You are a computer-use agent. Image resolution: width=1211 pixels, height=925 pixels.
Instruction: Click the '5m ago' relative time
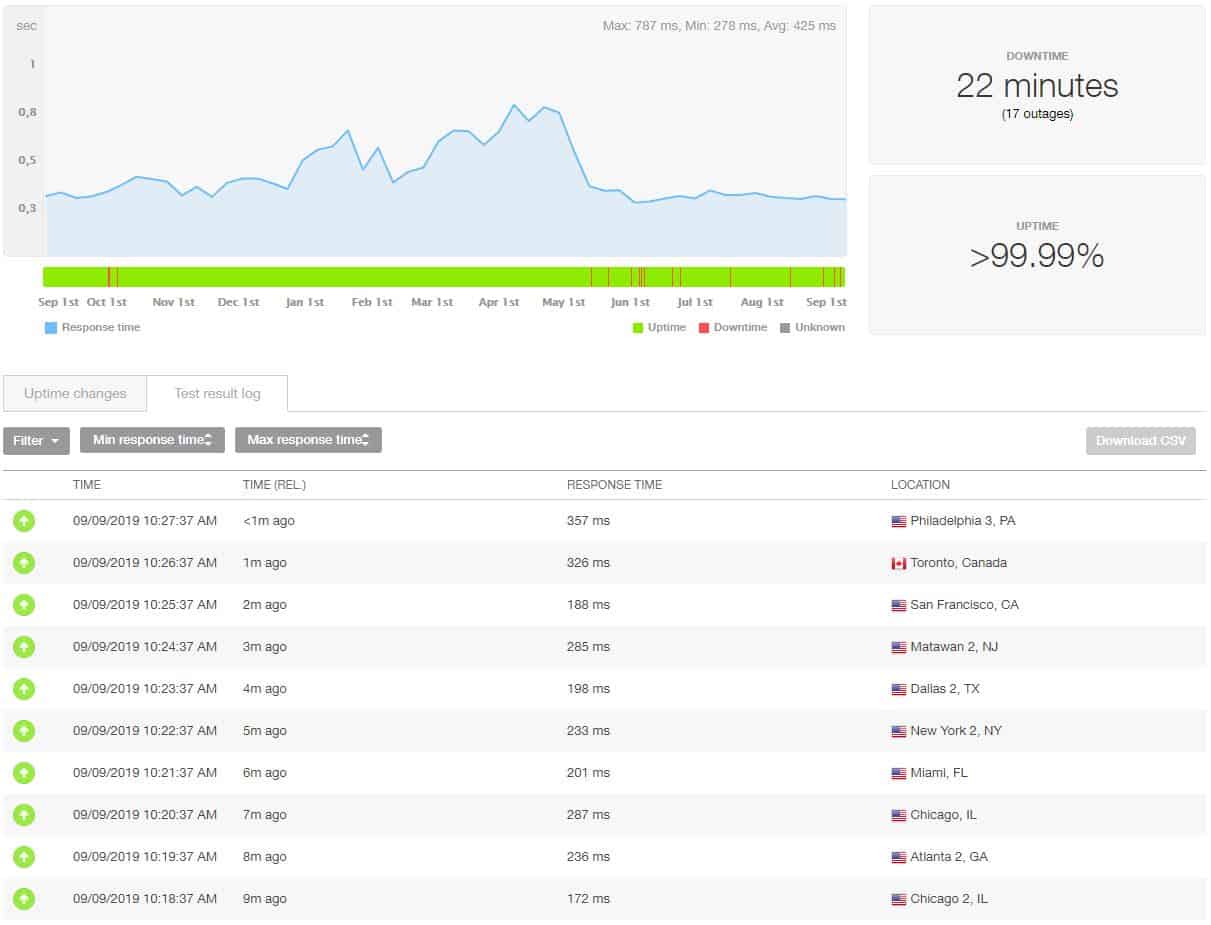point(265,731)
